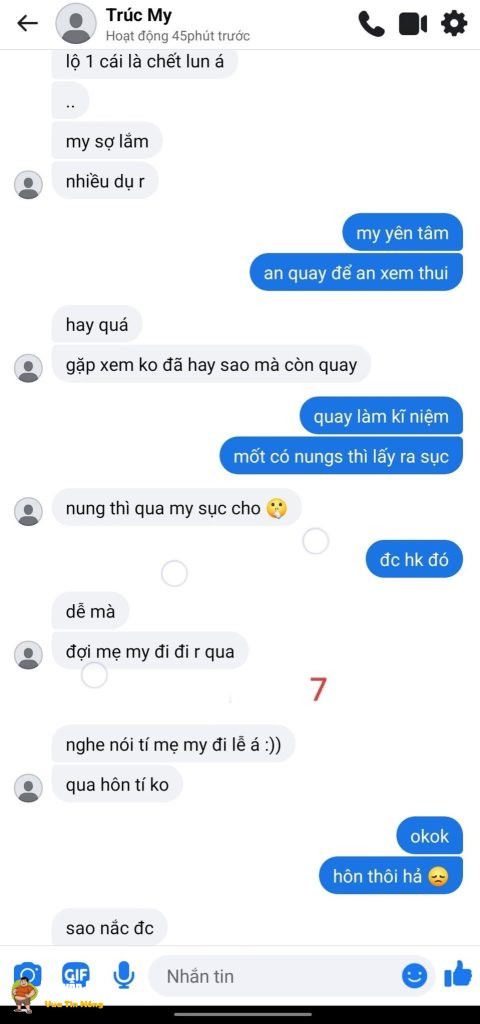Tap the microphone to record voice message
The image size is (480, 1024).
[123, 976]
